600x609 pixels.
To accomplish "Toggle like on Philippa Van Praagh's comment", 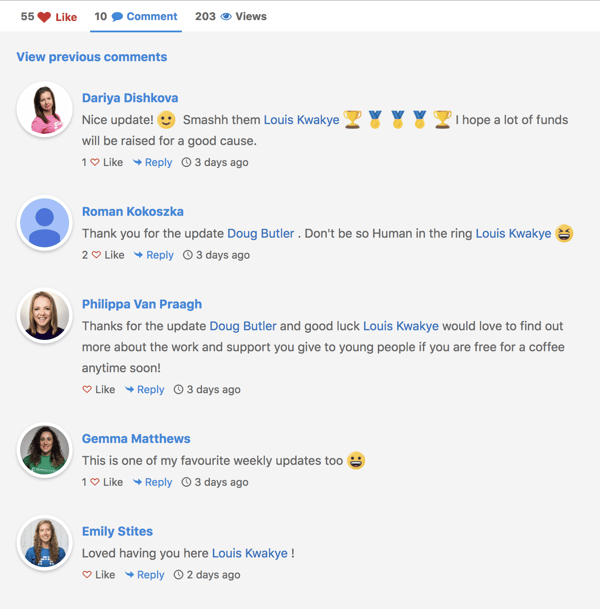I will click(87, 389).
